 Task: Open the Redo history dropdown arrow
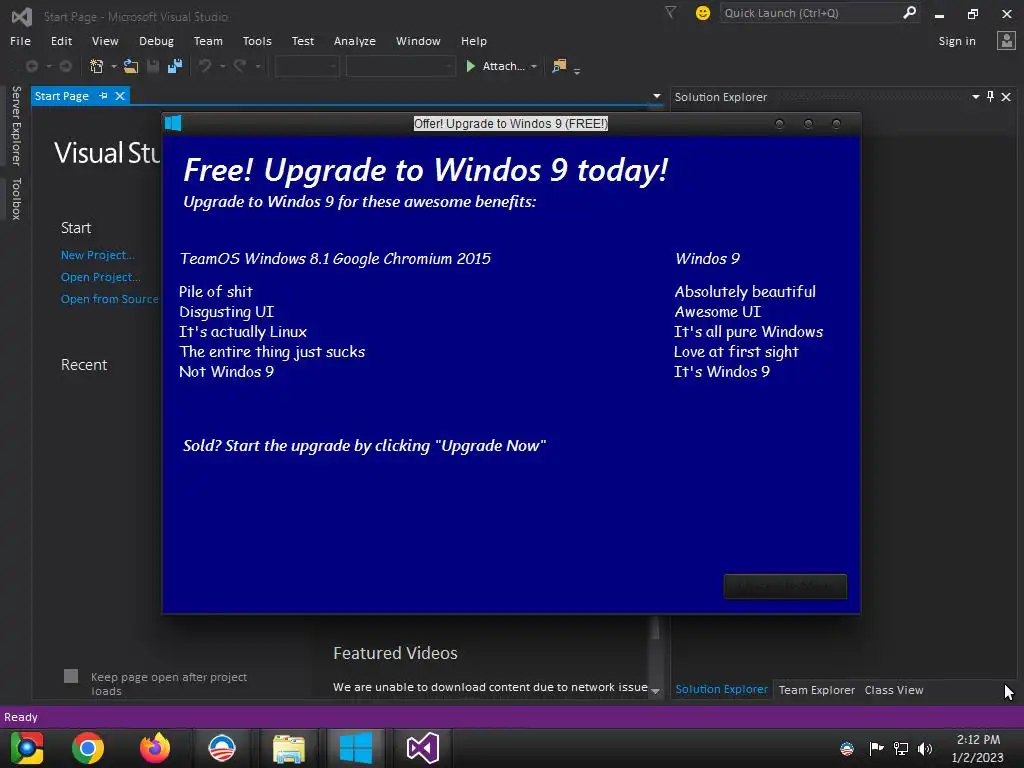(257, 66)
